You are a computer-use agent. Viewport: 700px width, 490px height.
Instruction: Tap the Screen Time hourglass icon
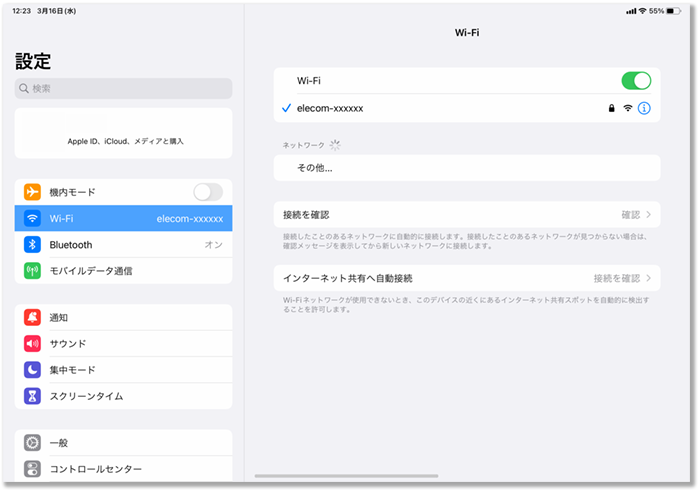tap(33, 396)
